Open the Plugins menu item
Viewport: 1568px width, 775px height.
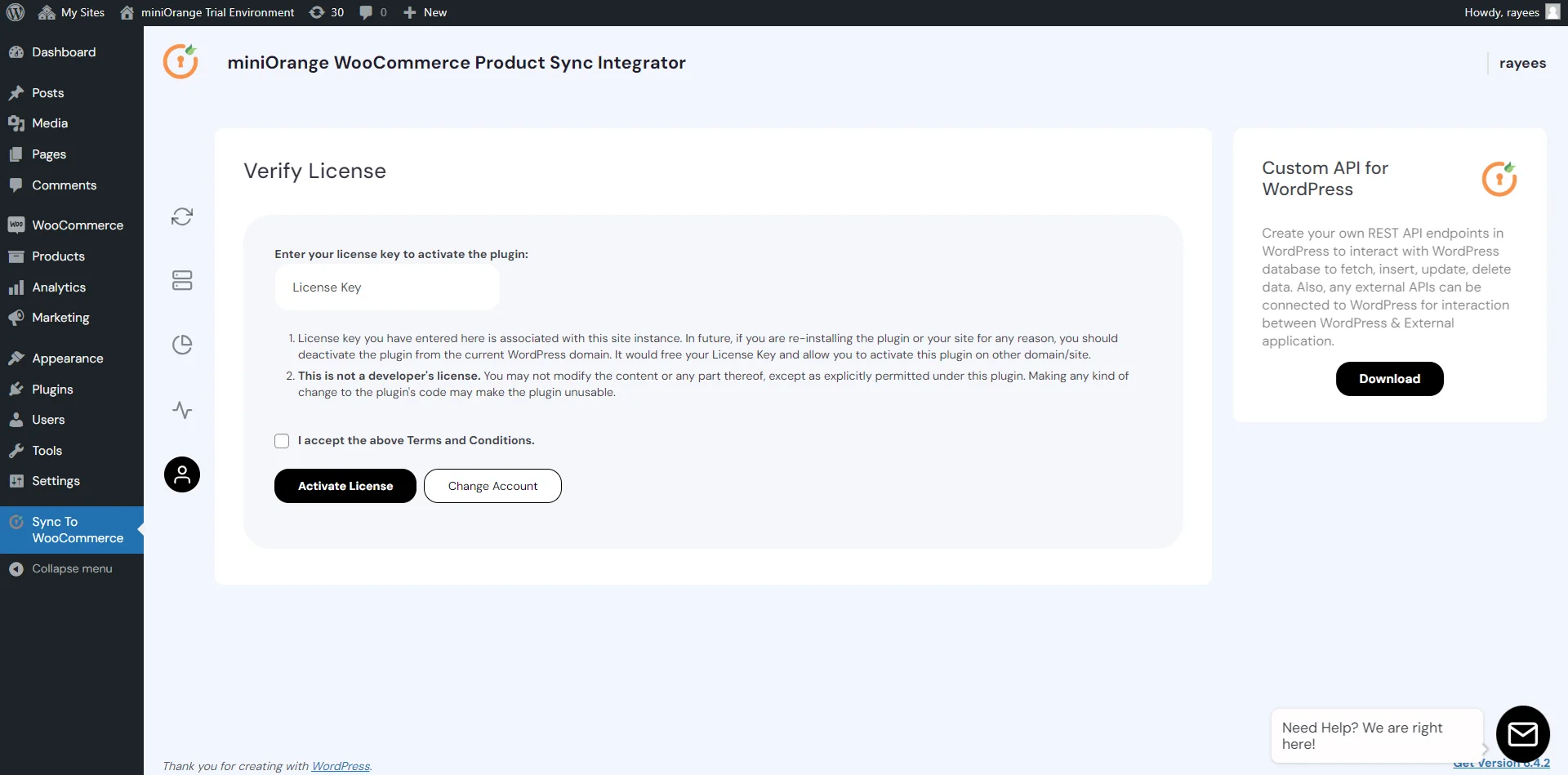[72, 390]
